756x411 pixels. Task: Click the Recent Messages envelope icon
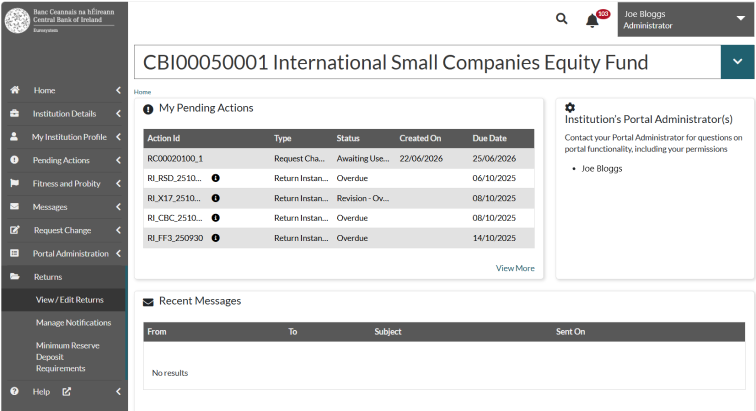click(x=148, y=302)
